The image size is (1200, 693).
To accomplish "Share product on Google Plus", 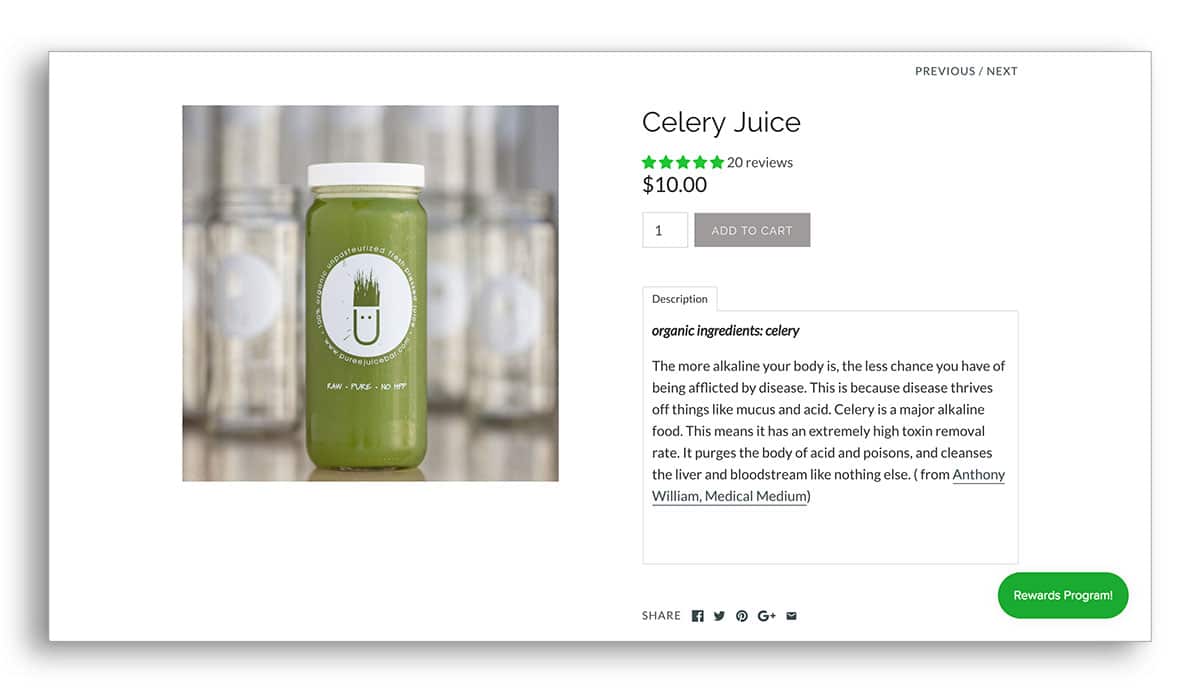I will [x=767, y=616].
